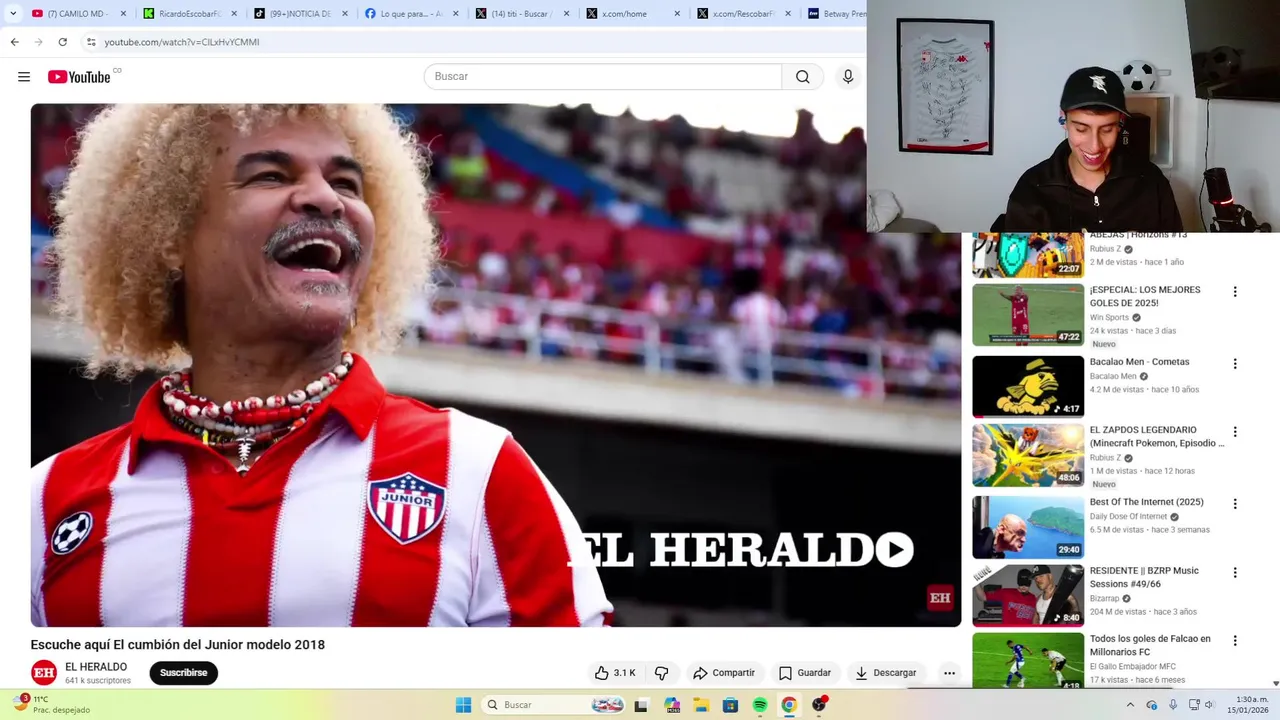Open options menu for Bacalao Men - Cometas
This screenshot has width=1280, height=720.
tap(1235, 364)
